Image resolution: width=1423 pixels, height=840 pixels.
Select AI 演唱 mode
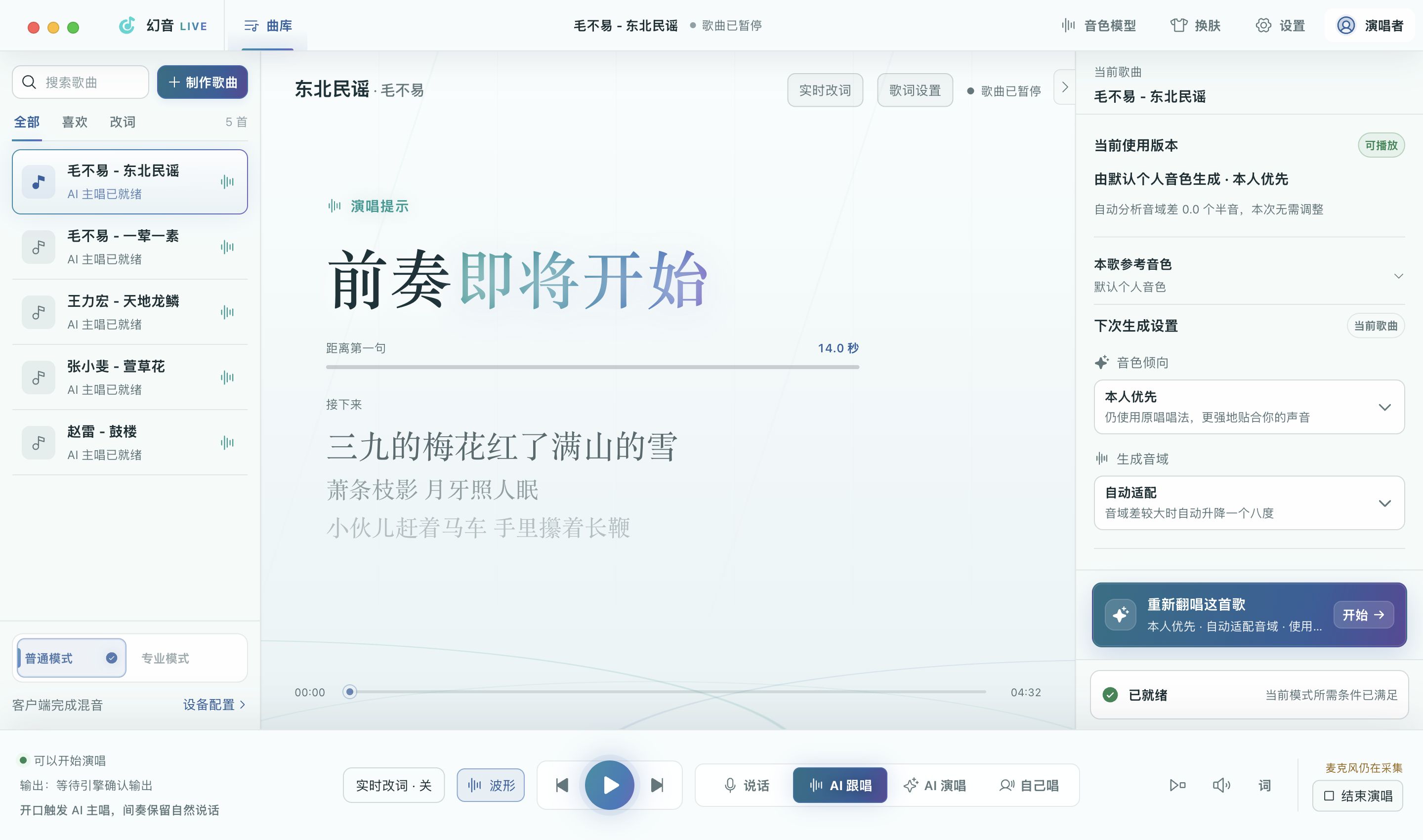coord(934,785)
